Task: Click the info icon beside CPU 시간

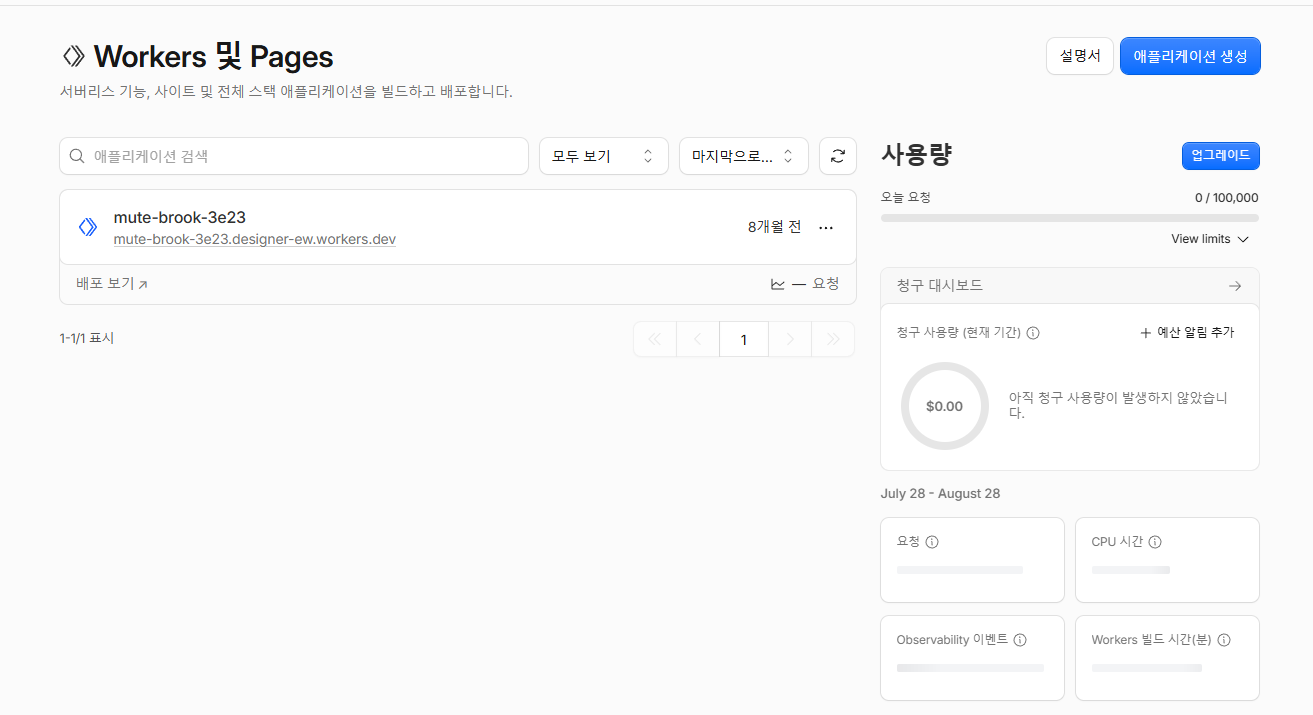Action: point(1155,542)
